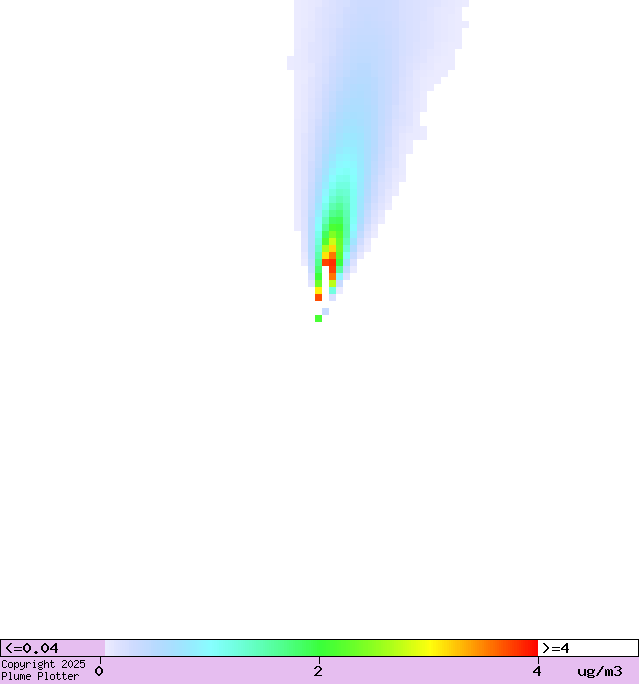The height and width of the screenshot is (684, 639).
Task: Pick the green middle of the color bar
Action: tap(318, 648)
